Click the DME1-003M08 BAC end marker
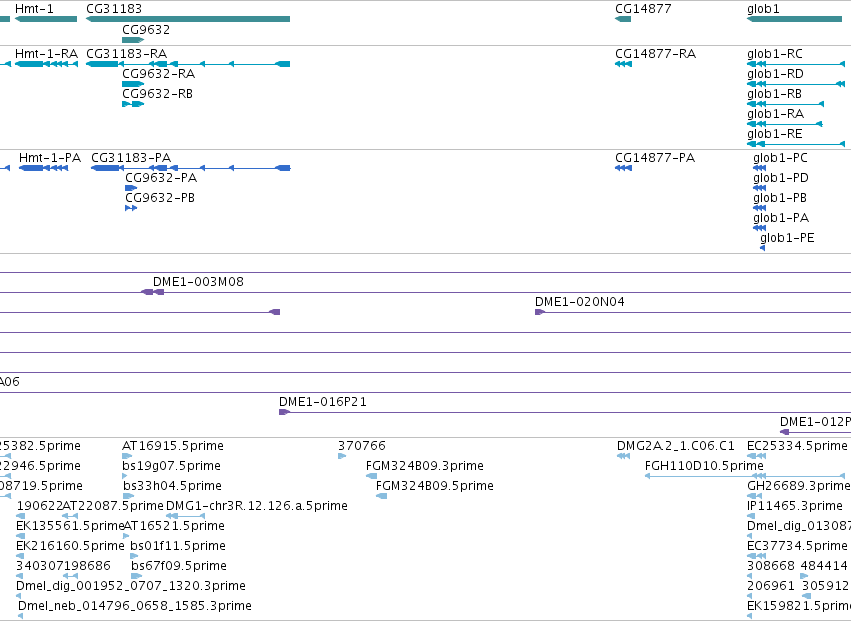The image size is (851, 621). pyautogui.click(x=153, y=292)
